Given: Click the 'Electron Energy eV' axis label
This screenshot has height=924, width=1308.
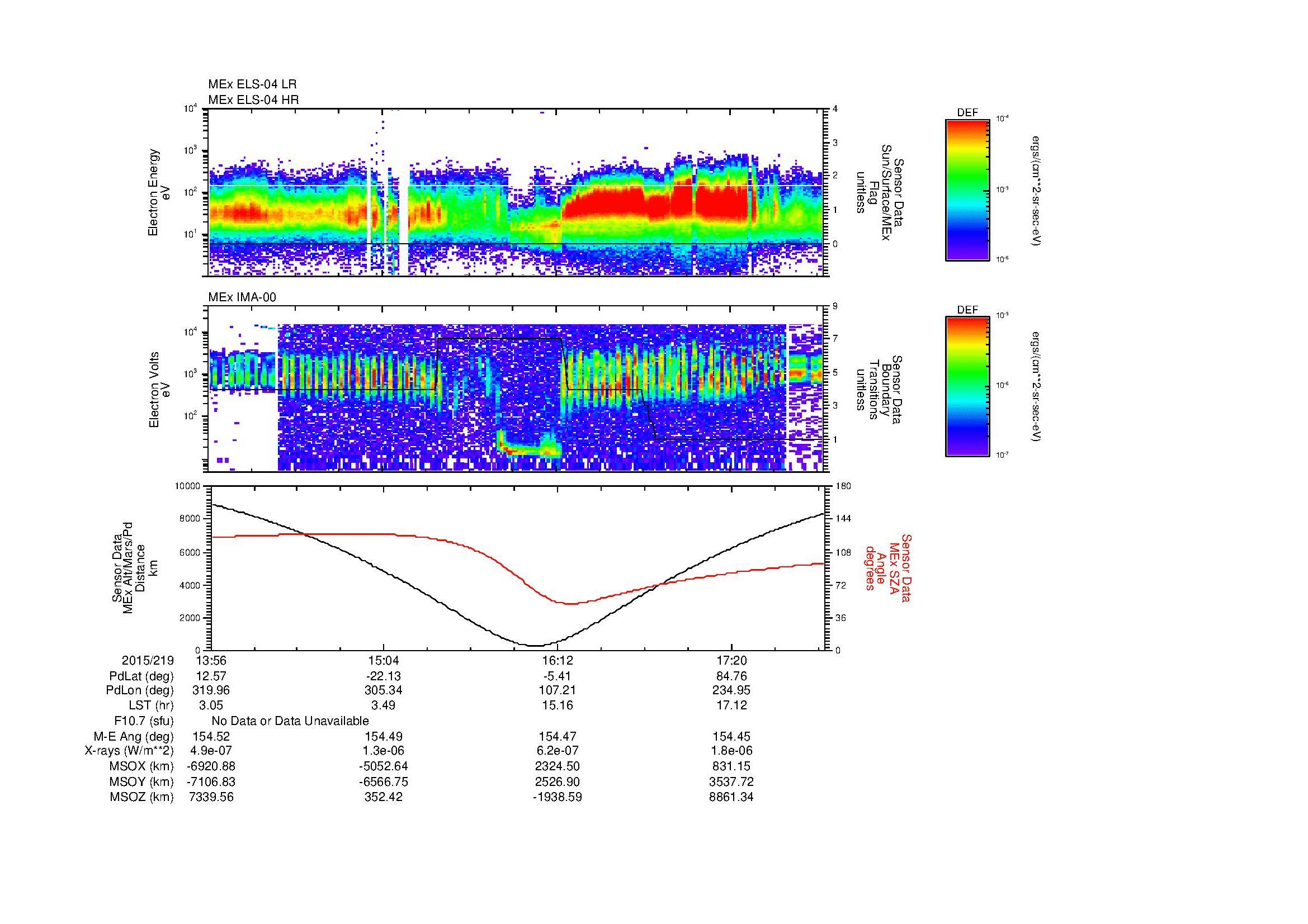Looking at the screenshot, I should pyautogui.click(x=159, y=192).
